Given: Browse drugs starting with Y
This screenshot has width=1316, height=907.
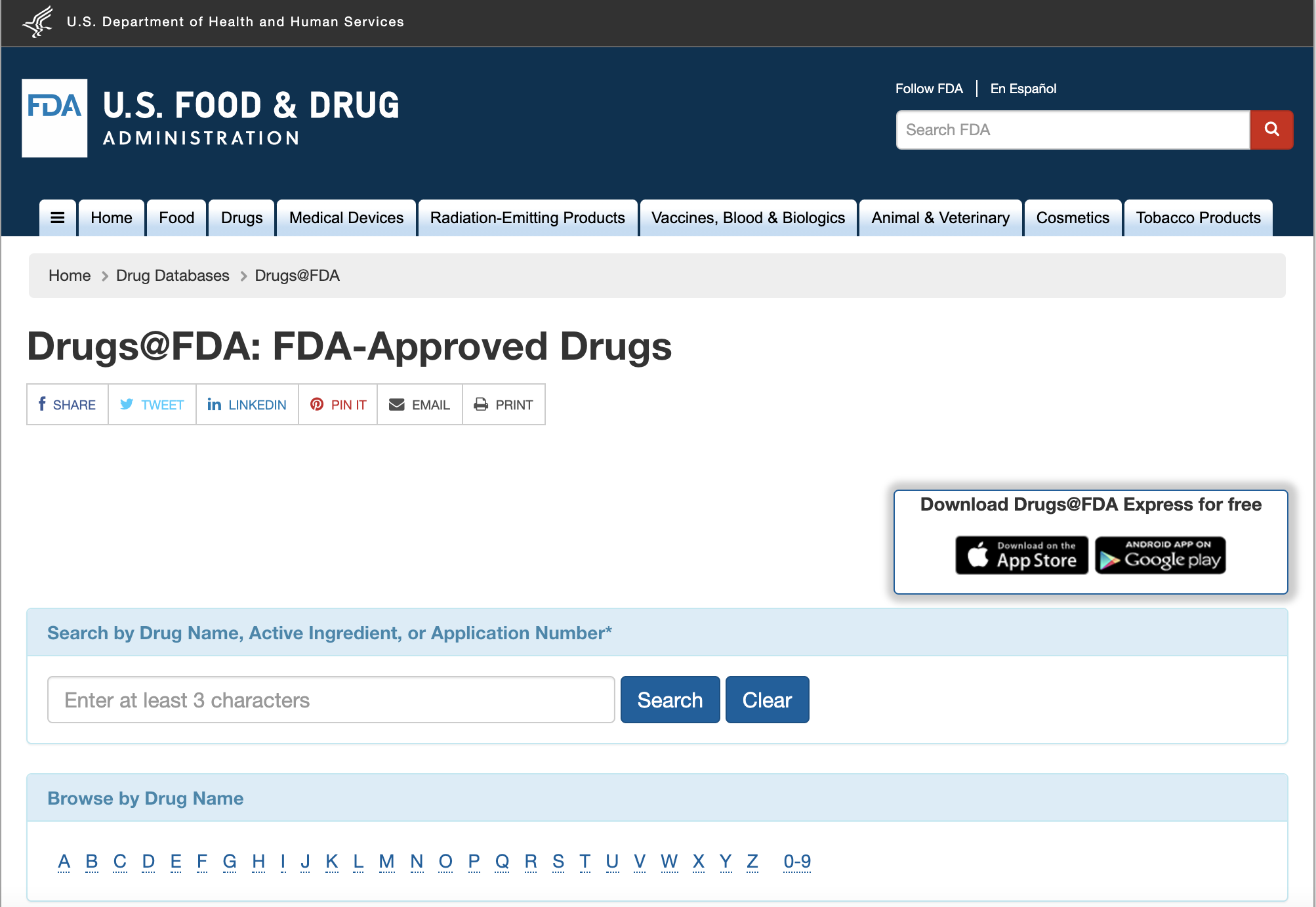Looking at the screenshot, I should (x=726, y=861).
